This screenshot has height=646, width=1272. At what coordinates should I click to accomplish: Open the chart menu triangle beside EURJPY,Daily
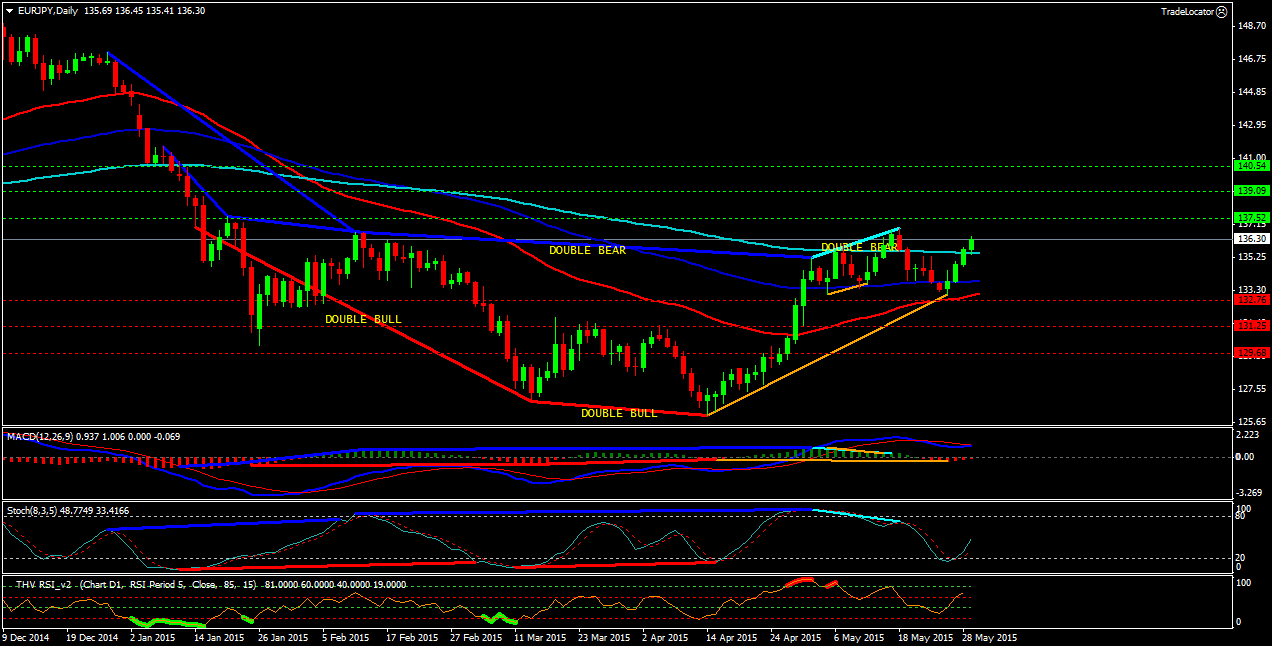(10, 11)
